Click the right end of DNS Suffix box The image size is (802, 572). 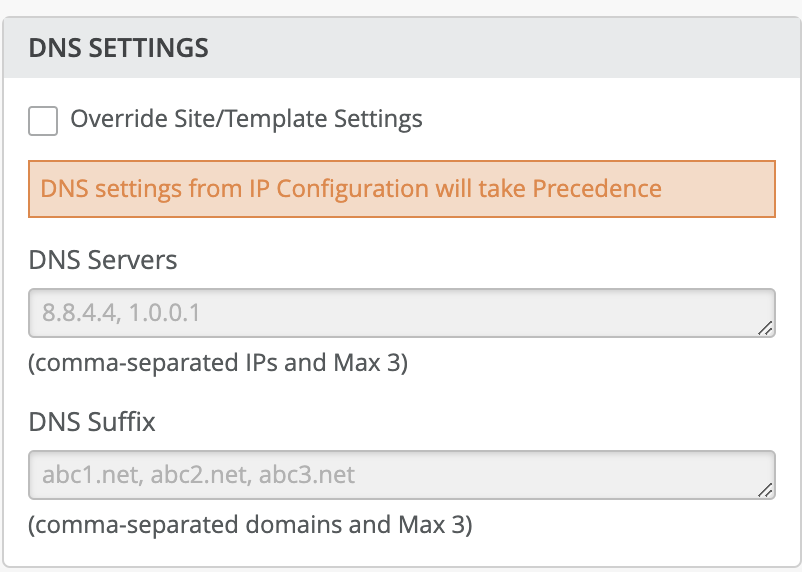point(740,475)
